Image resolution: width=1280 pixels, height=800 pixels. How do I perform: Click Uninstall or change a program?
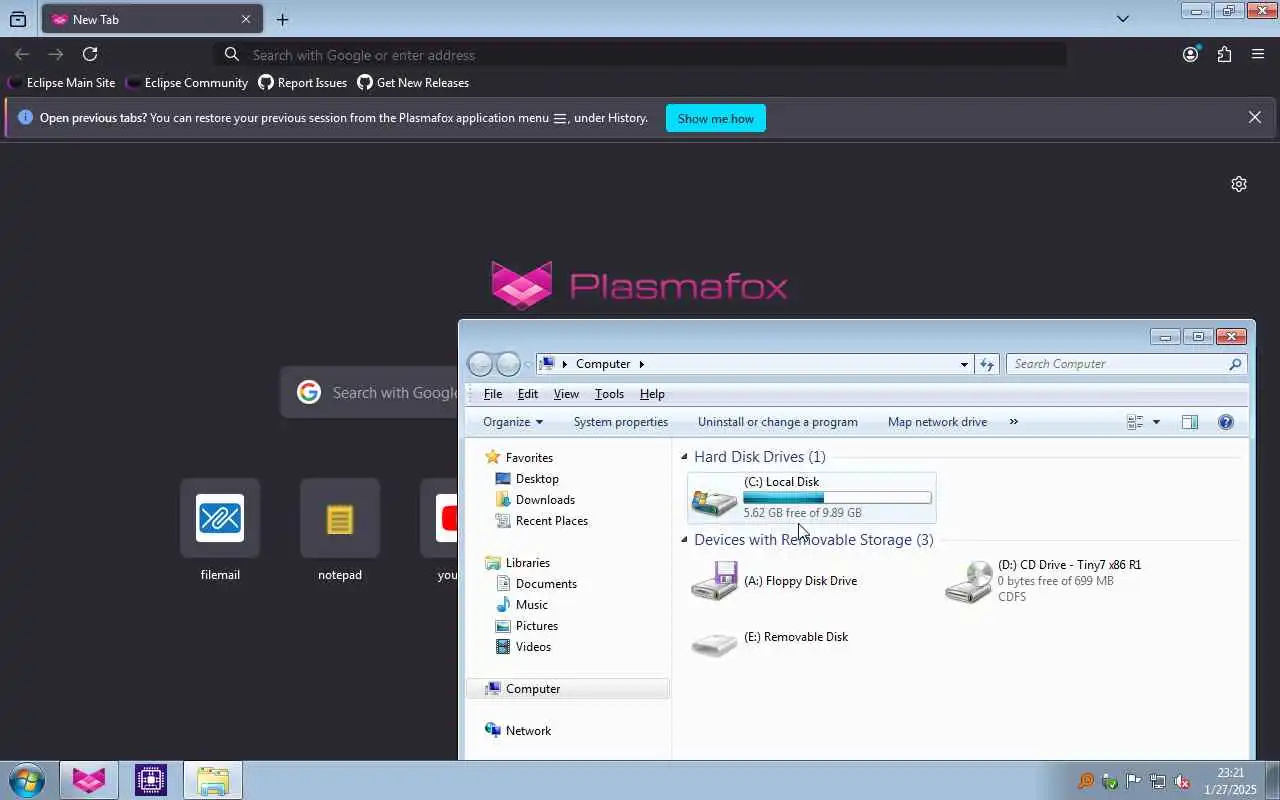click(778, 422)
